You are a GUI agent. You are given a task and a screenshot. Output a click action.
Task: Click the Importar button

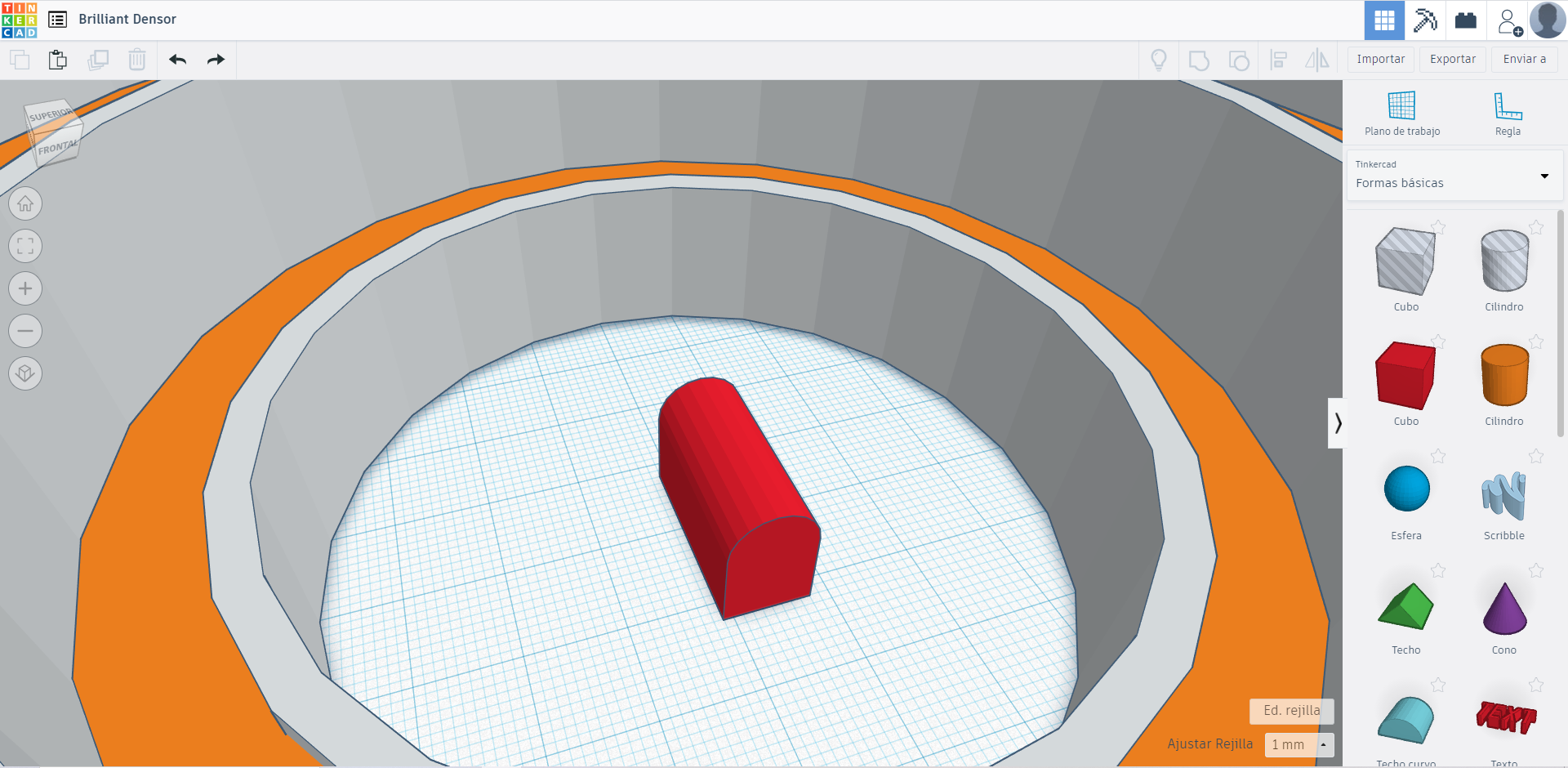[x=1381, y=60]
